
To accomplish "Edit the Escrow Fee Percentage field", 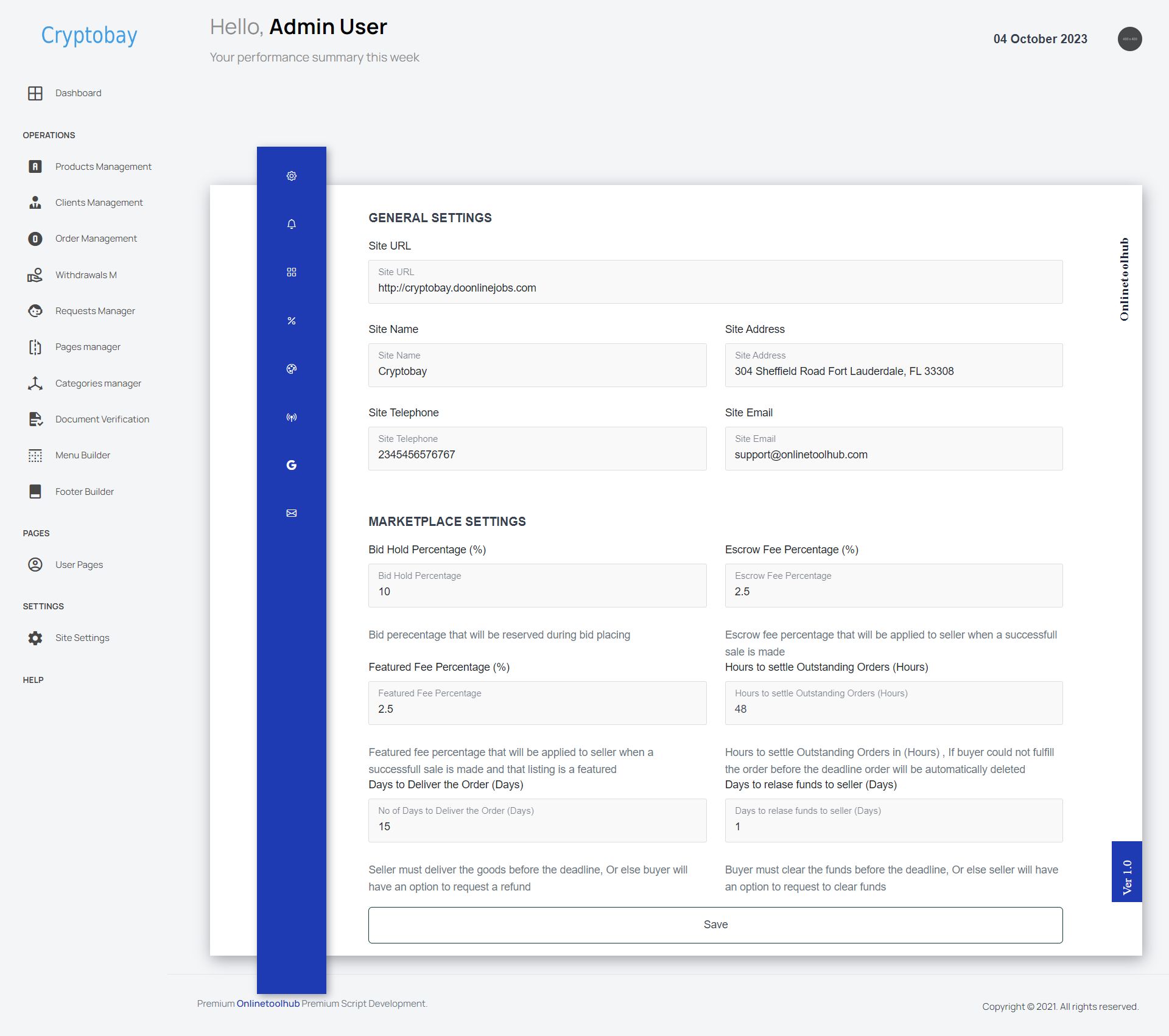I will pos(893,592).
